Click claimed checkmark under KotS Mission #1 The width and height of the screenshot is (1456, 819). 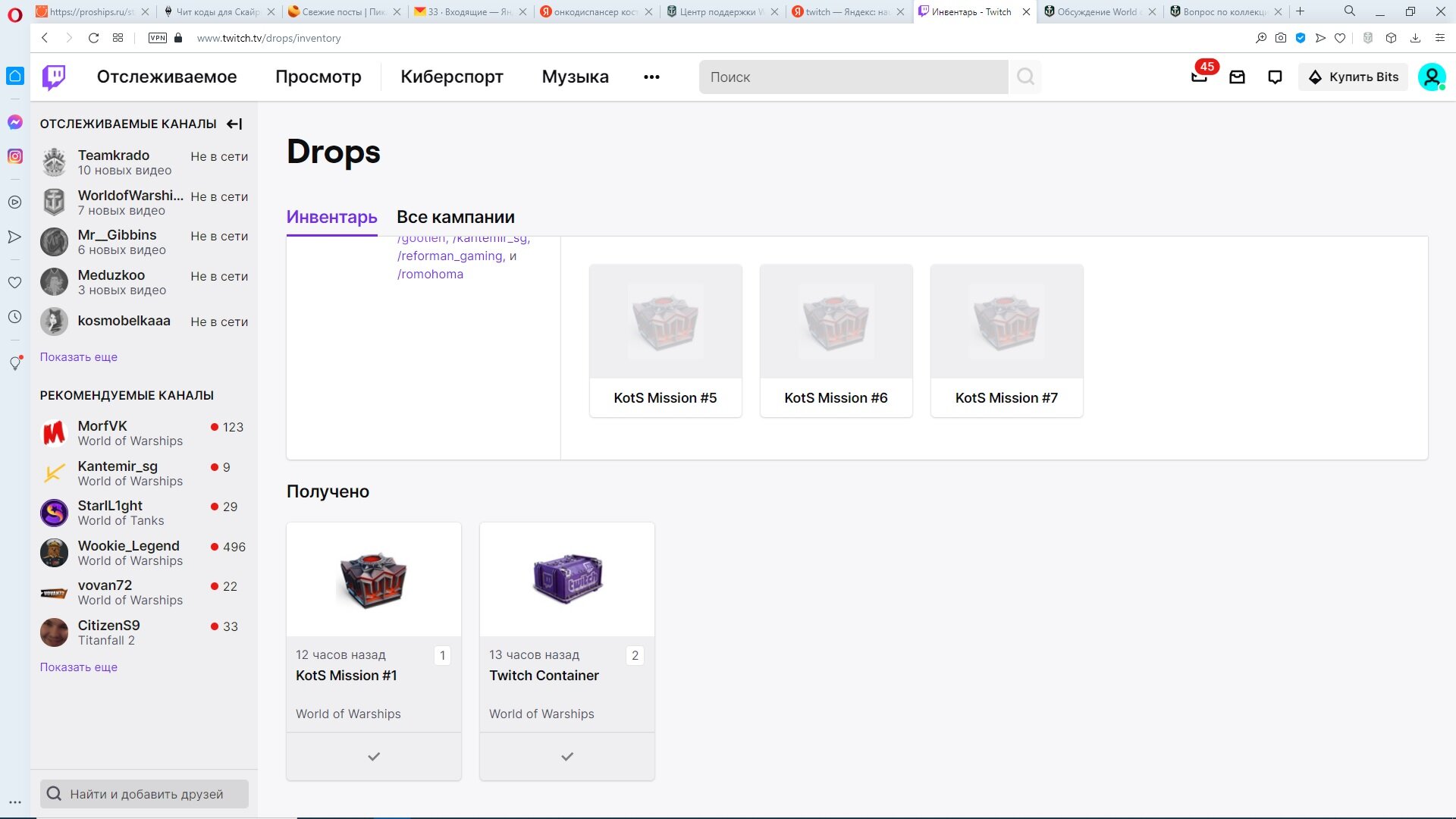click(374, 756)
